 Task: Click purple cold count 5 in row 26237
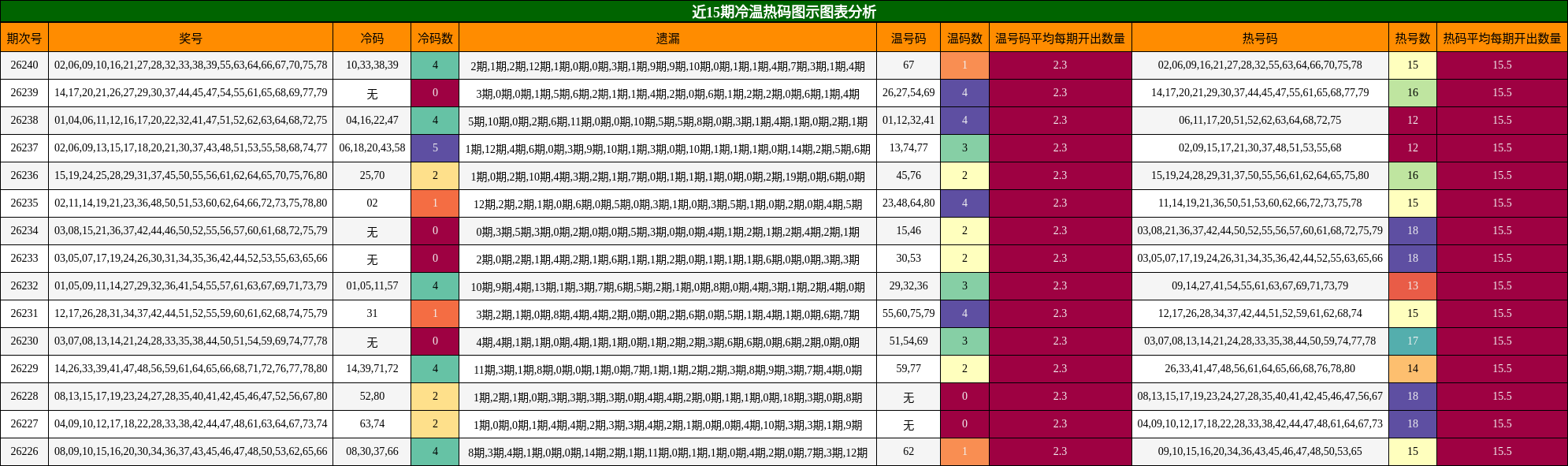click(435, 148)
